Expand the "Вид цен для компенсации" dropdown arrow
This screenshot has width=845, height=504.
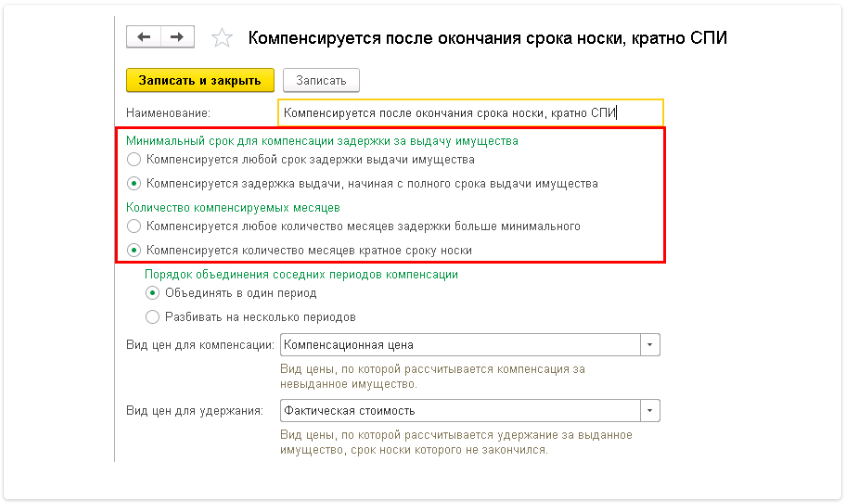click(651, 345)
